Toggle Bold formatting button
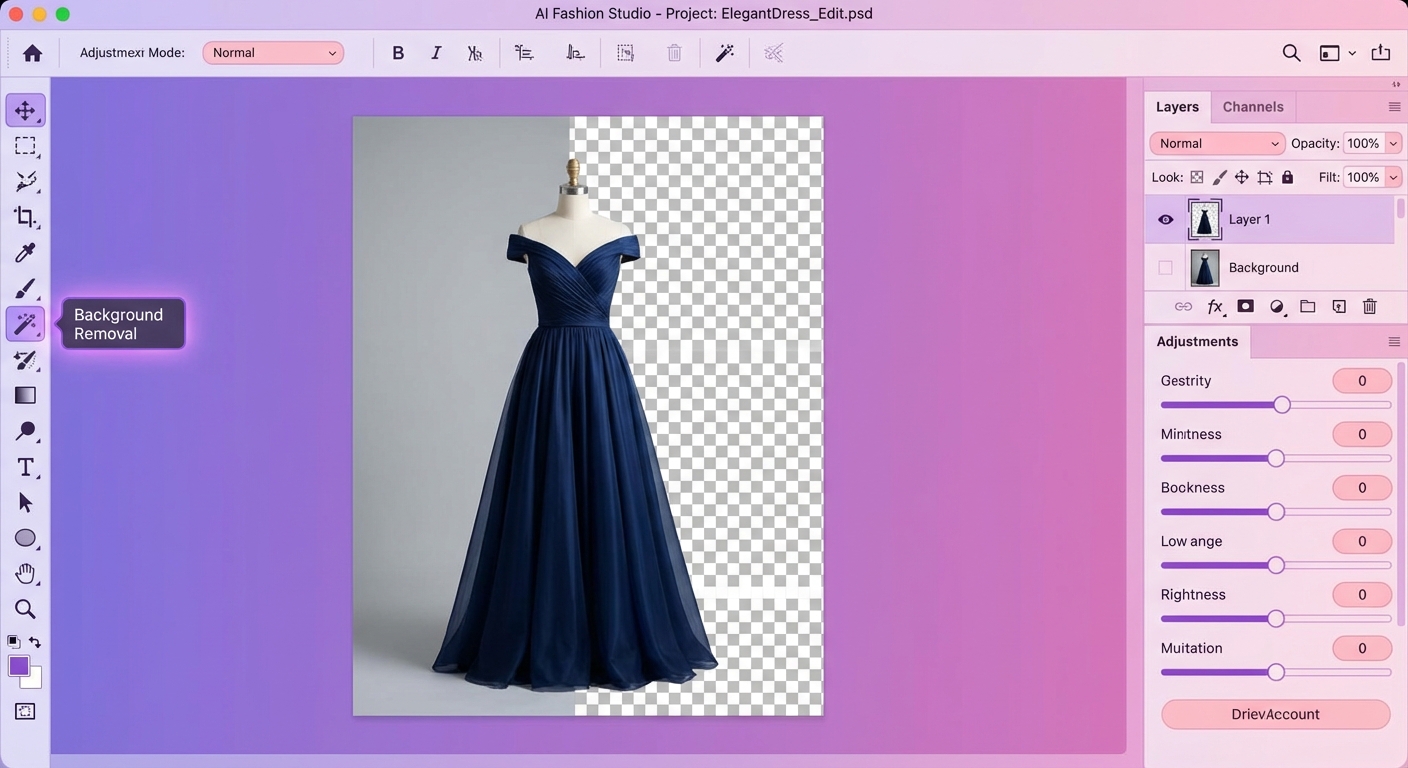This screenshot has width=1408, height=768. coord(398,53)
